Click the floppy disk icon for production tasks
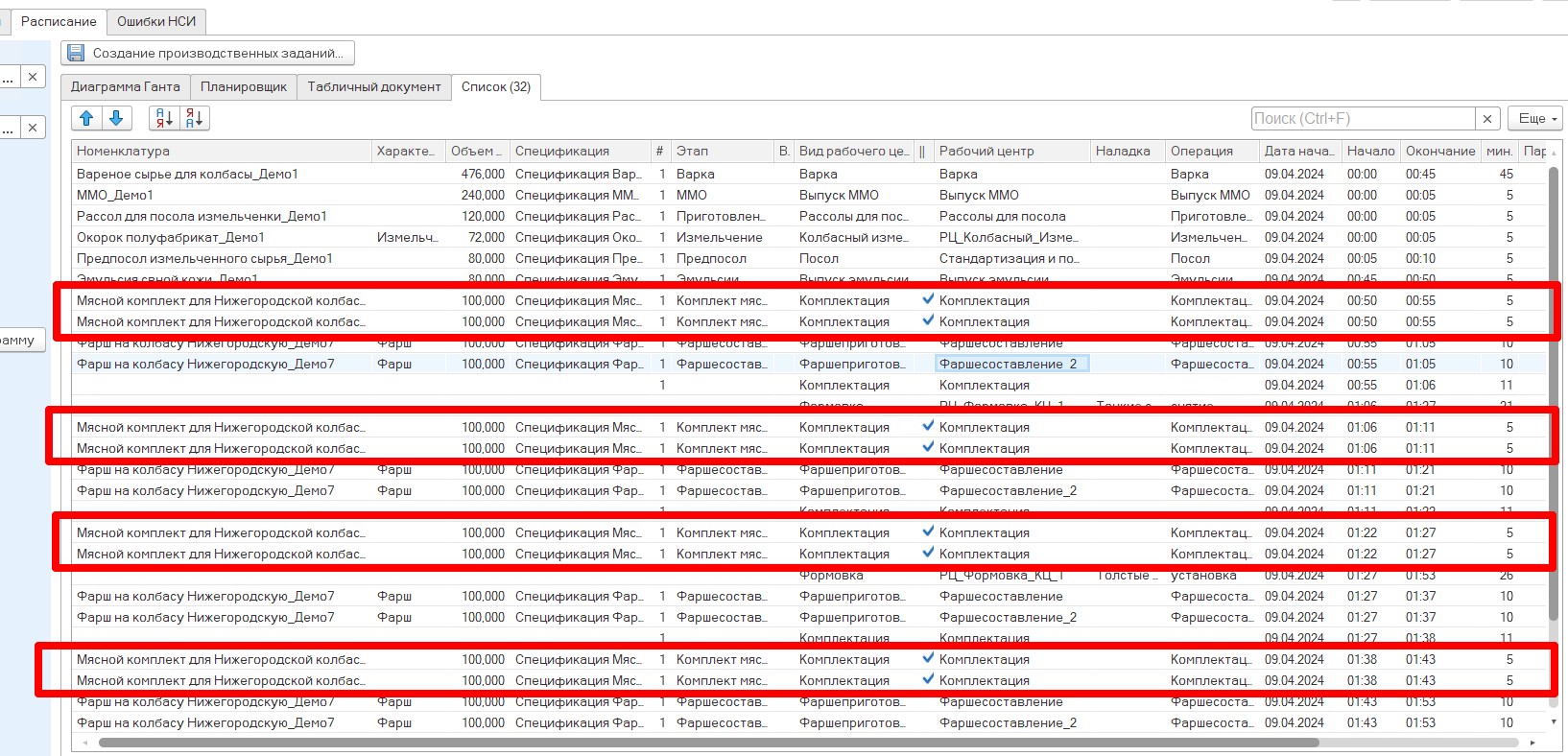The width and height of the screenshot is (1568, 756). [x=76, y=53]
